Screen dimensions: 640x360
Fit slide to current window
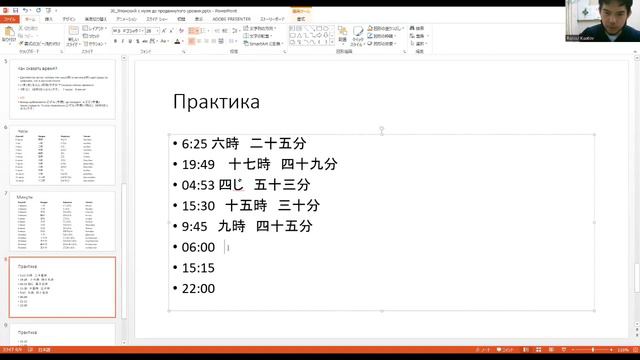point(636,350)
